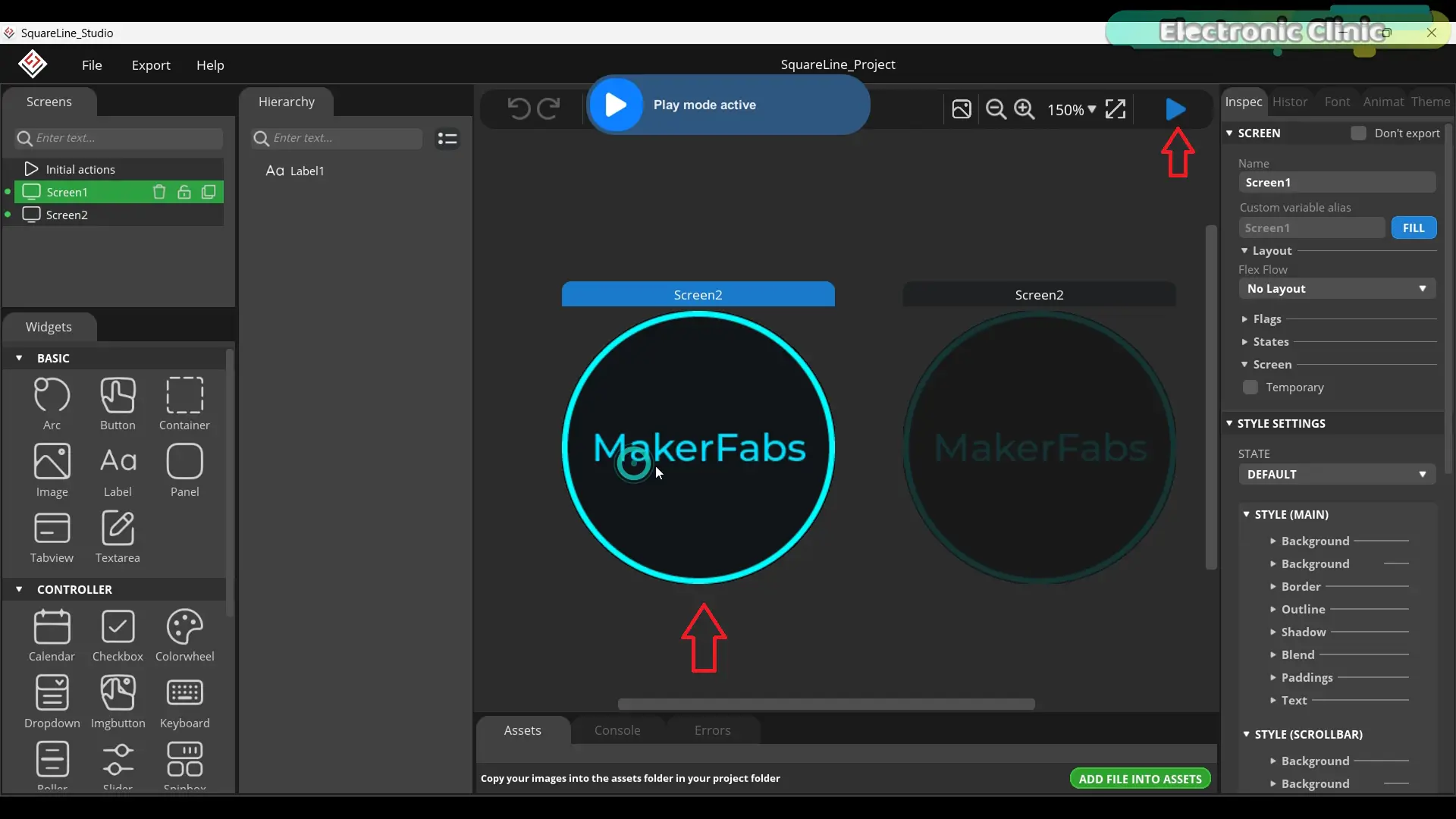Toggle the lock icon on Screen1

pyautogui.click(x=184, y=192)
